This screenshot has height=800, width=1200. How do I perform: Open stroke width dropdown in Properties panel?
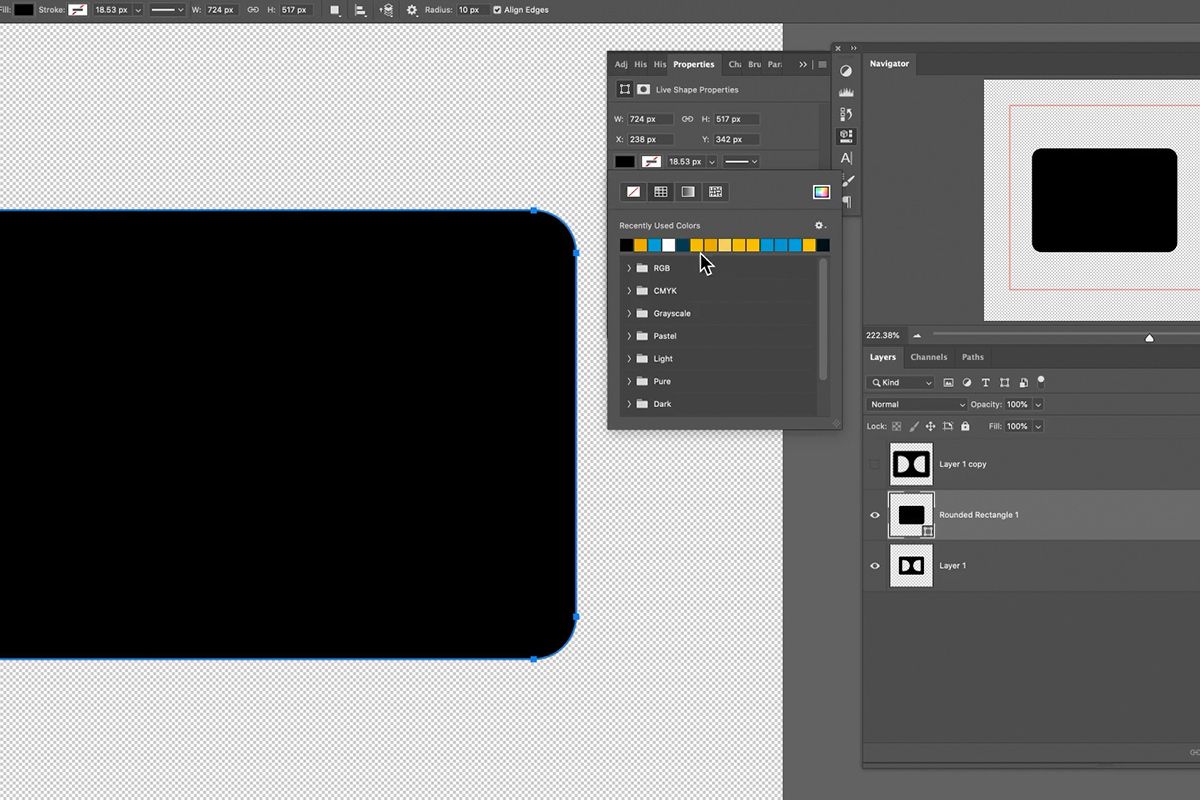(712, 161)
